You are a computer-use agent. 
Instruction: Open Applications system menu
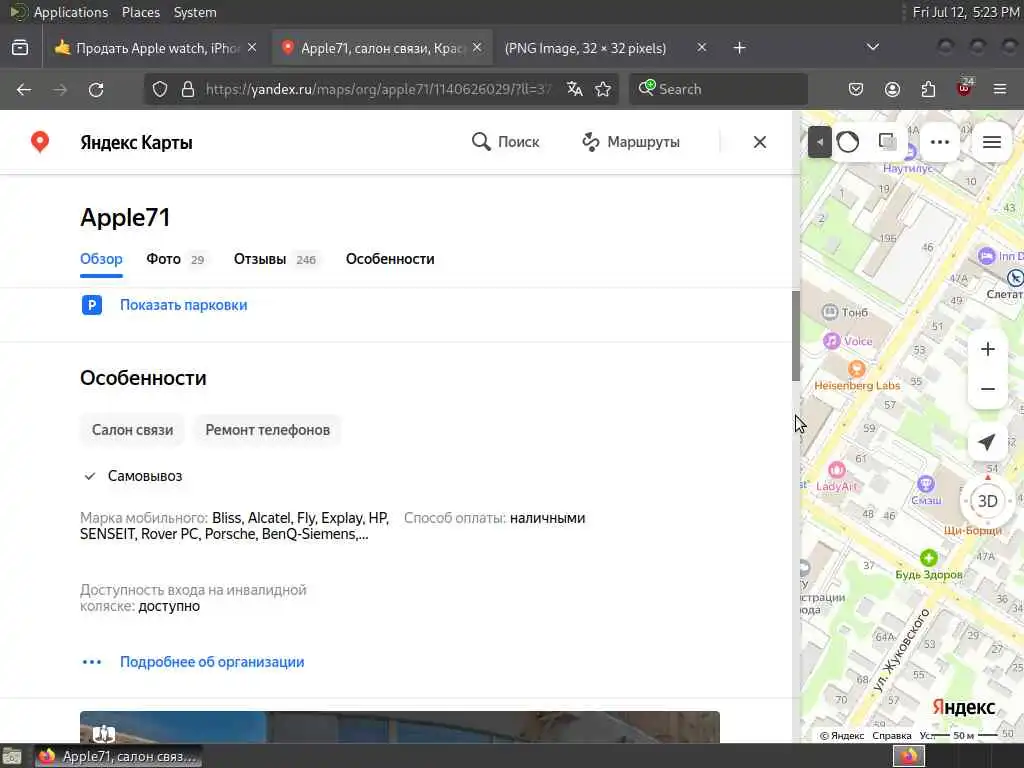tap(71, 12)
